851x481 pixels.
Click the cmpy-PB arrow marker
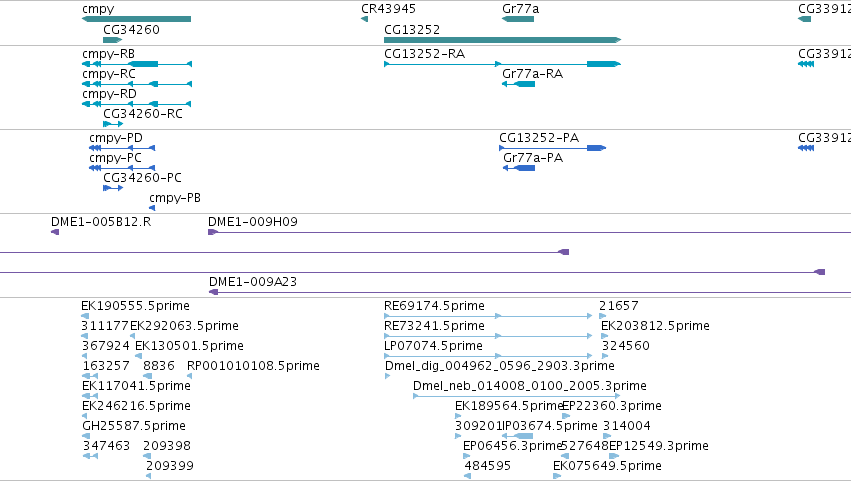(x=152, y=208)
